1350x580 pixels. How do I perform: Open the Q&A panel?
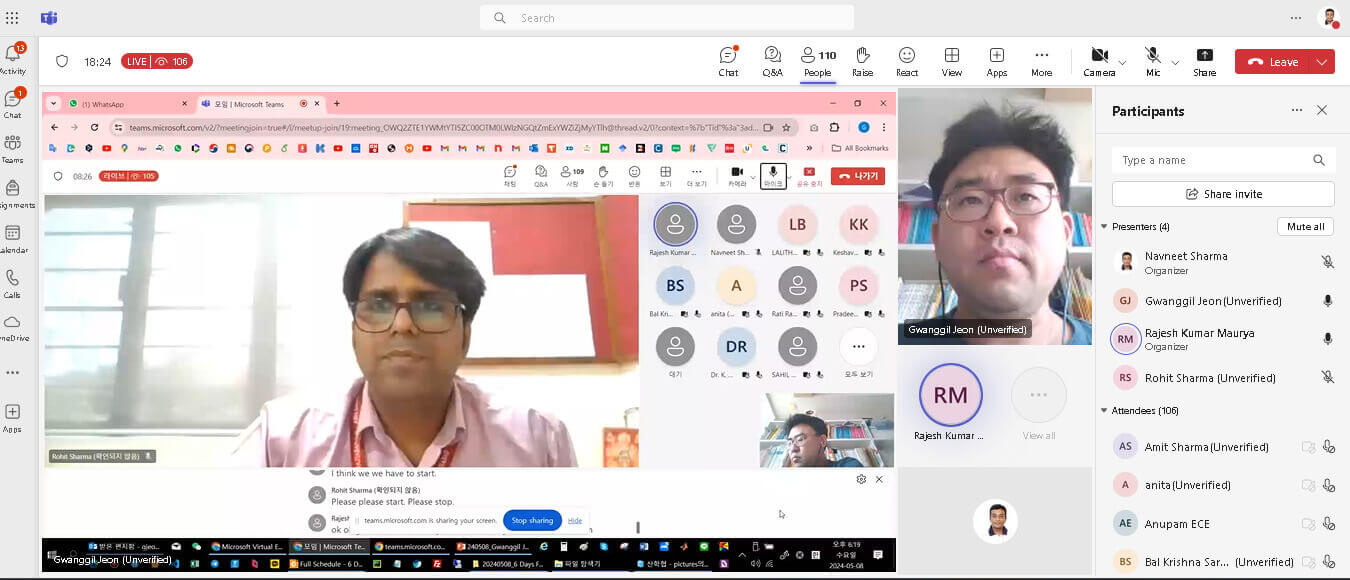pos(772,60)
